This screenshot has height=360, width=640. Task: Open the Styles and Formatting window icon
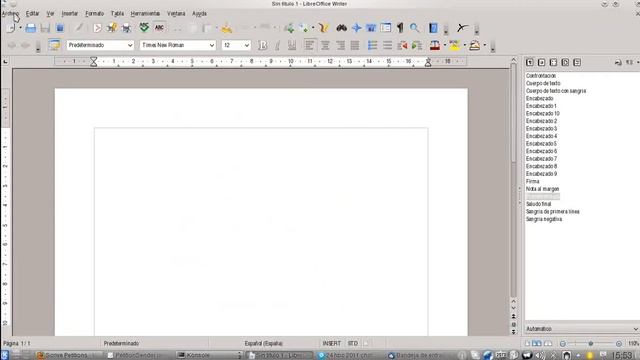tap(54, 45)
